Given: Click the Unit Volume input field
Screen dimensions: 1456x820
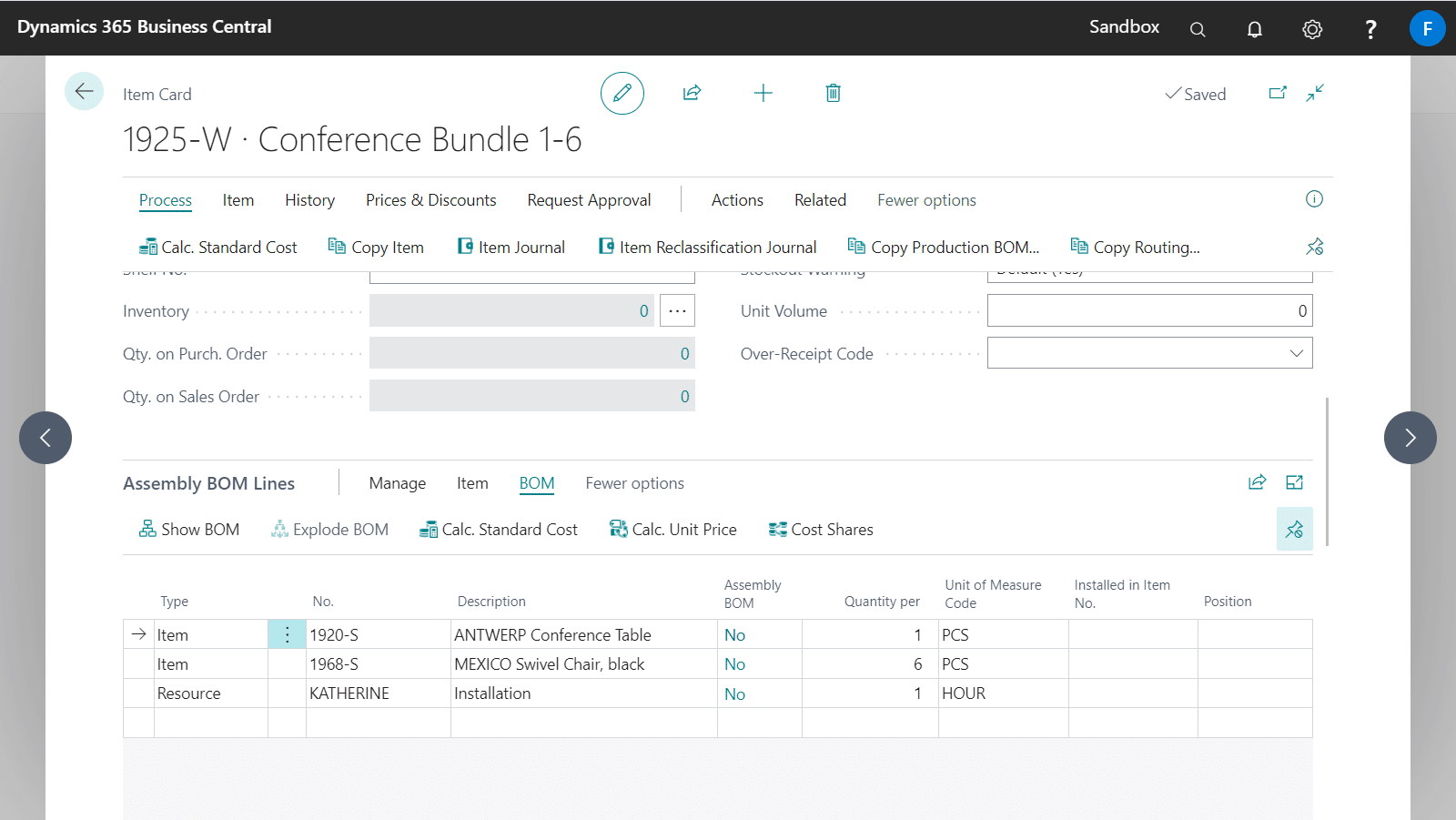Looking at the screenshot, I should 1150,310.
